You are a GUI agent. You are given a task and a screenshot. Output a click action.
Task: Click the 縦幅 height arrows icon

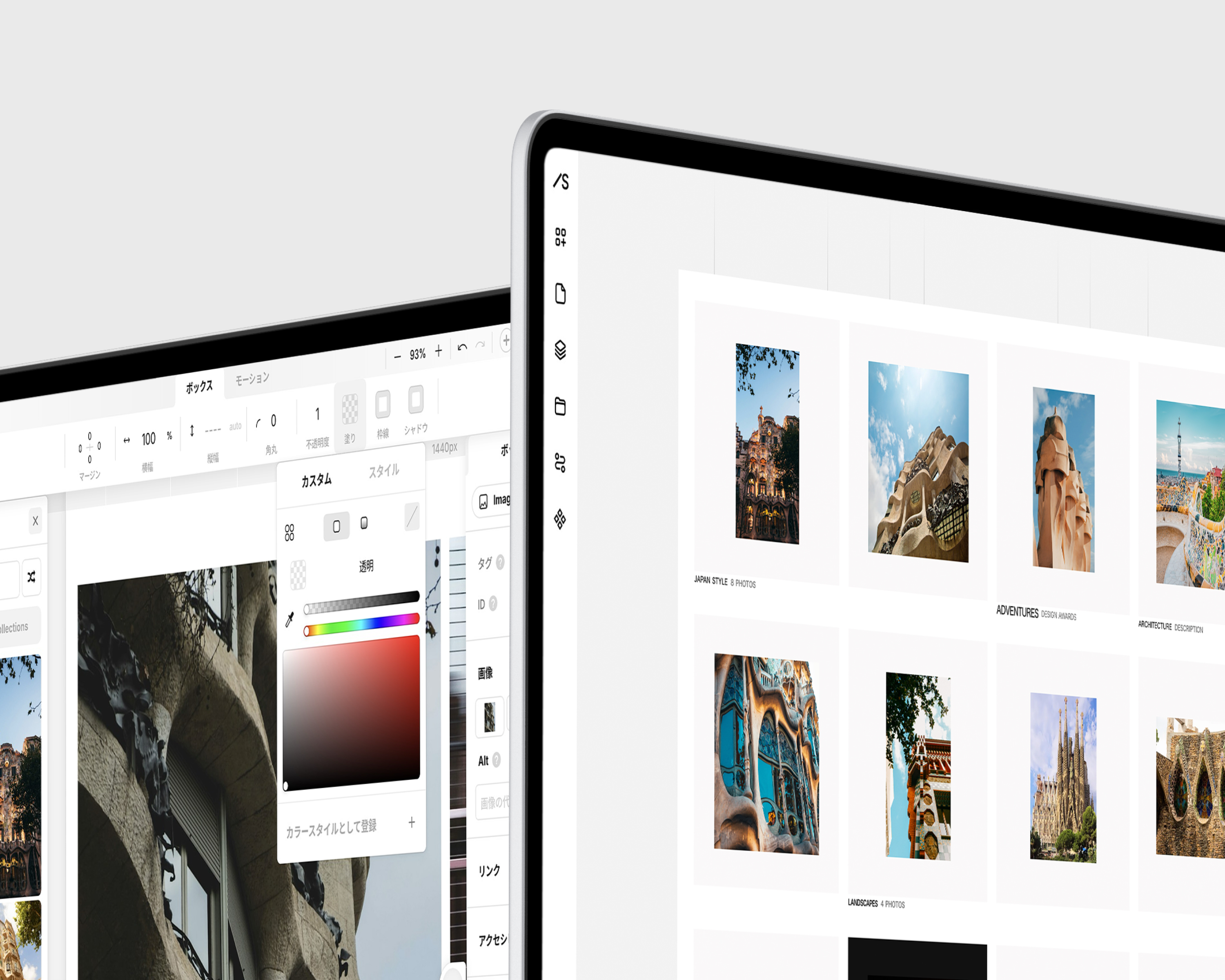tap(192, 430)
